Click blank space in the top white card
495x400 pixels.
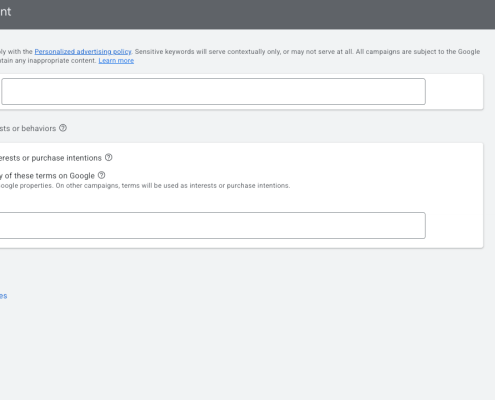[454, 92]
